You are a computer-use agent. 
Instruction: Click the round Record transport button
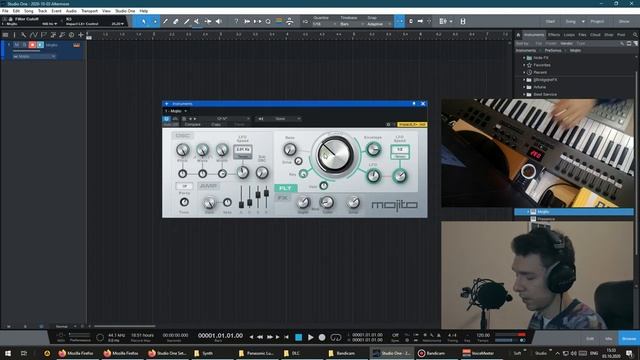[x=322, y=337]
